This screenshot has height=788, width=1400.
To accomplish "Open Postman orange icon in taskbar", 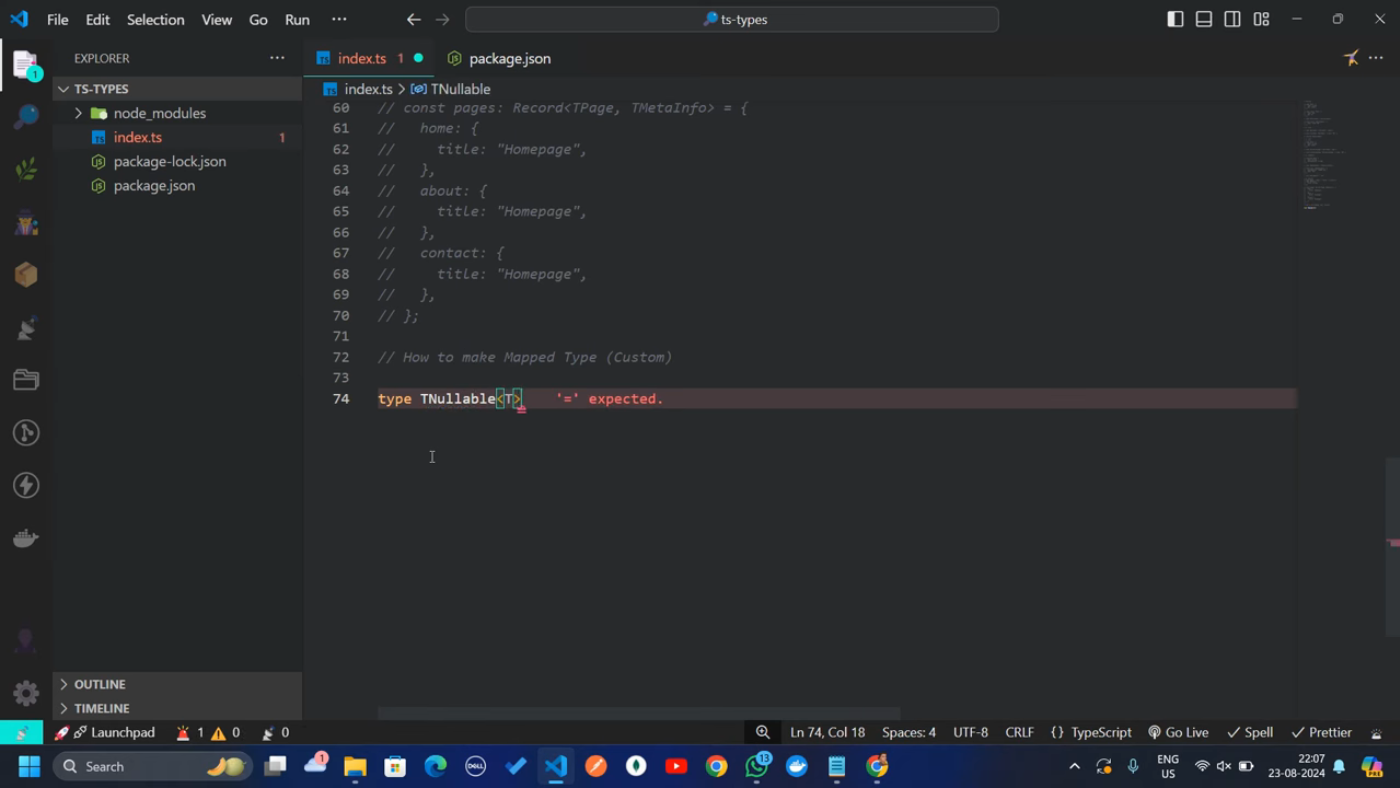I will [x=596, y=766].
